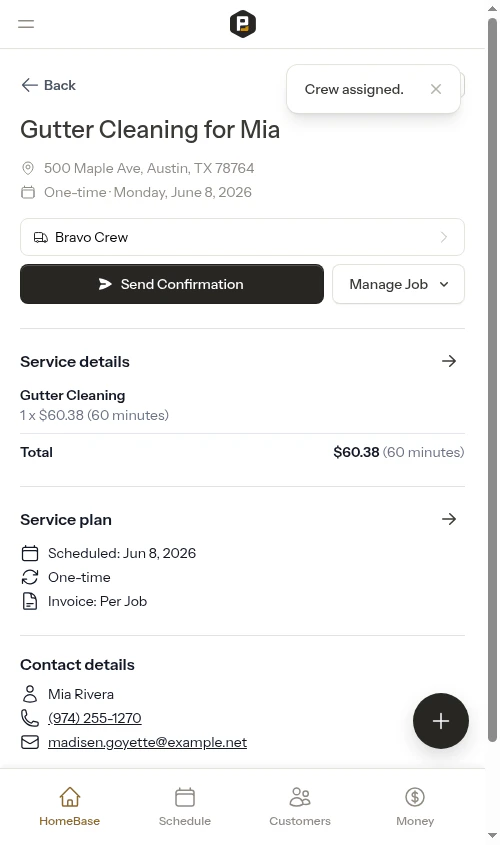This screenshot has height=845, width=500.
Task: Click the person icon beside Mia Rivera
Action: coord(30,694)
